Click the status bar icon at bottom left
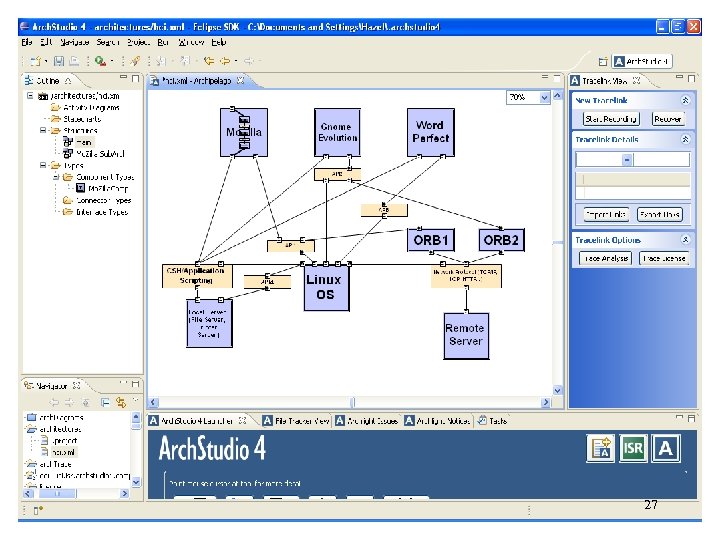This screenshot has height=540, width=720. (x=38, y=510)
